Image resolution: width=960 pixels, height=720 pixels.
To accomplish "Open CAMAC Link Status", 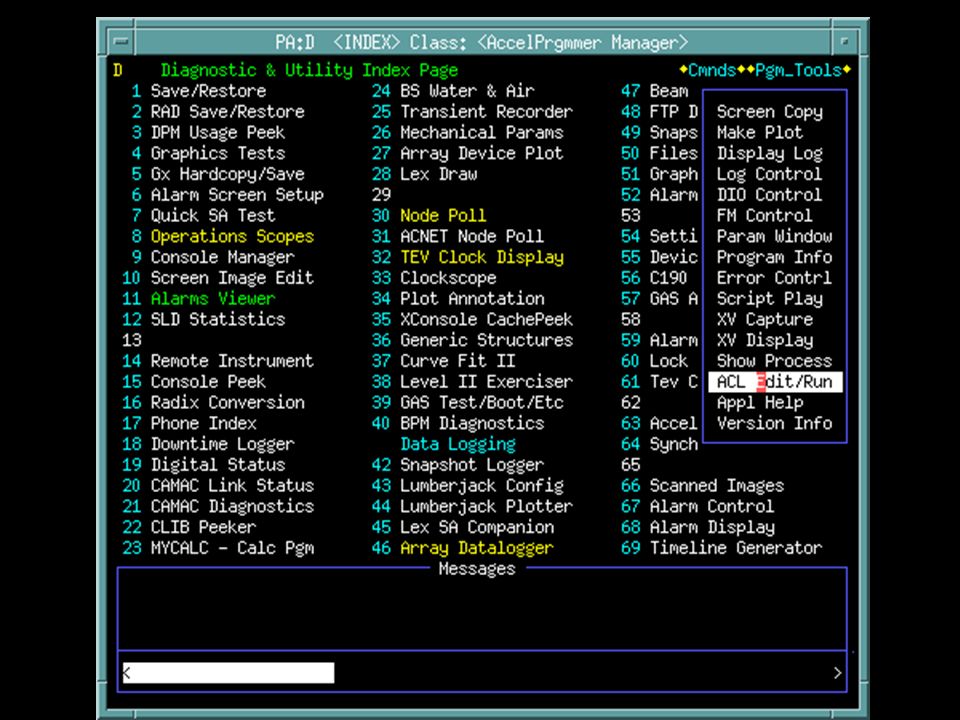I will pyautogui.click(x=232, y=486).
